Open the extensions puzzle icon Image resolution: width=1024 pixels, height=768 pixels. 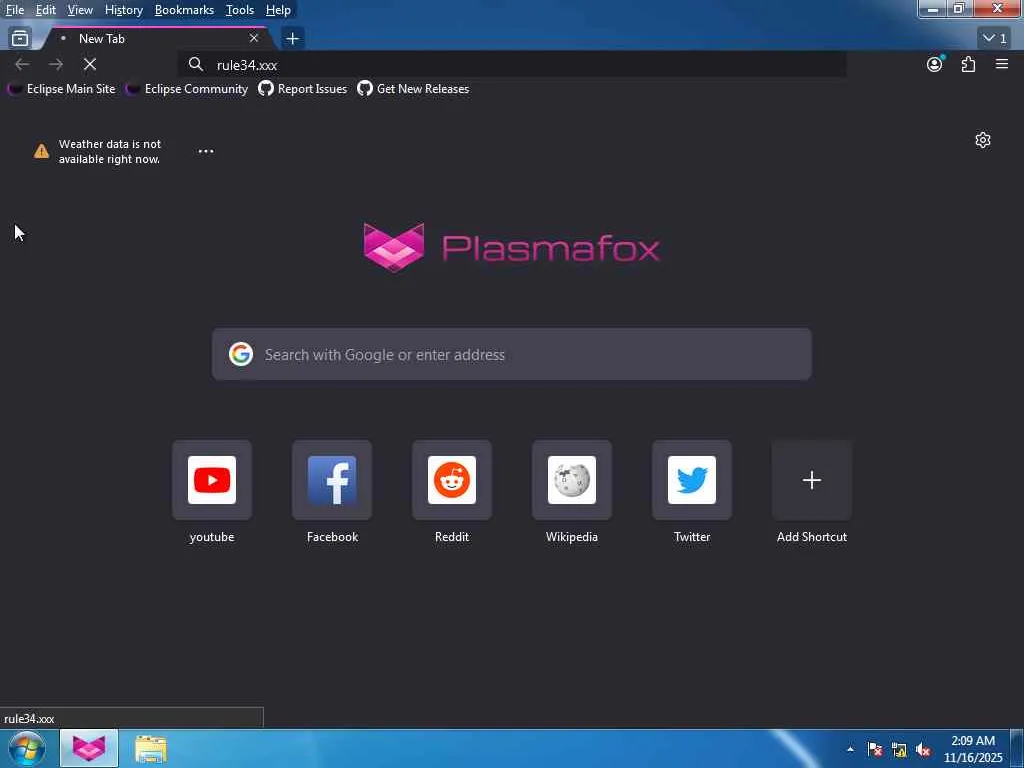968,64
